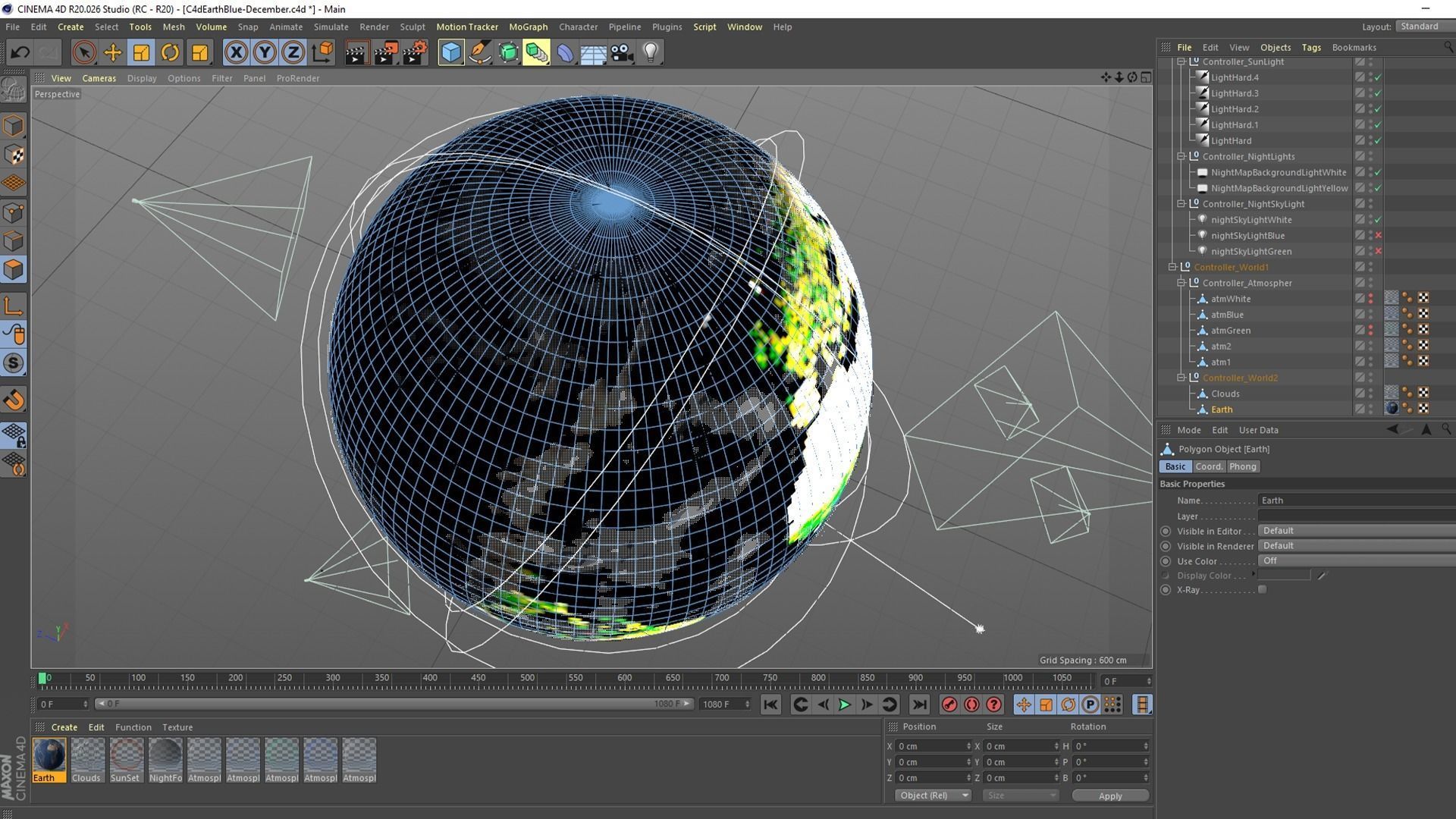The width and height of the screenshot is (1456, 819).
Task: Switch to Coord. tab
Action: point(1209,466)
